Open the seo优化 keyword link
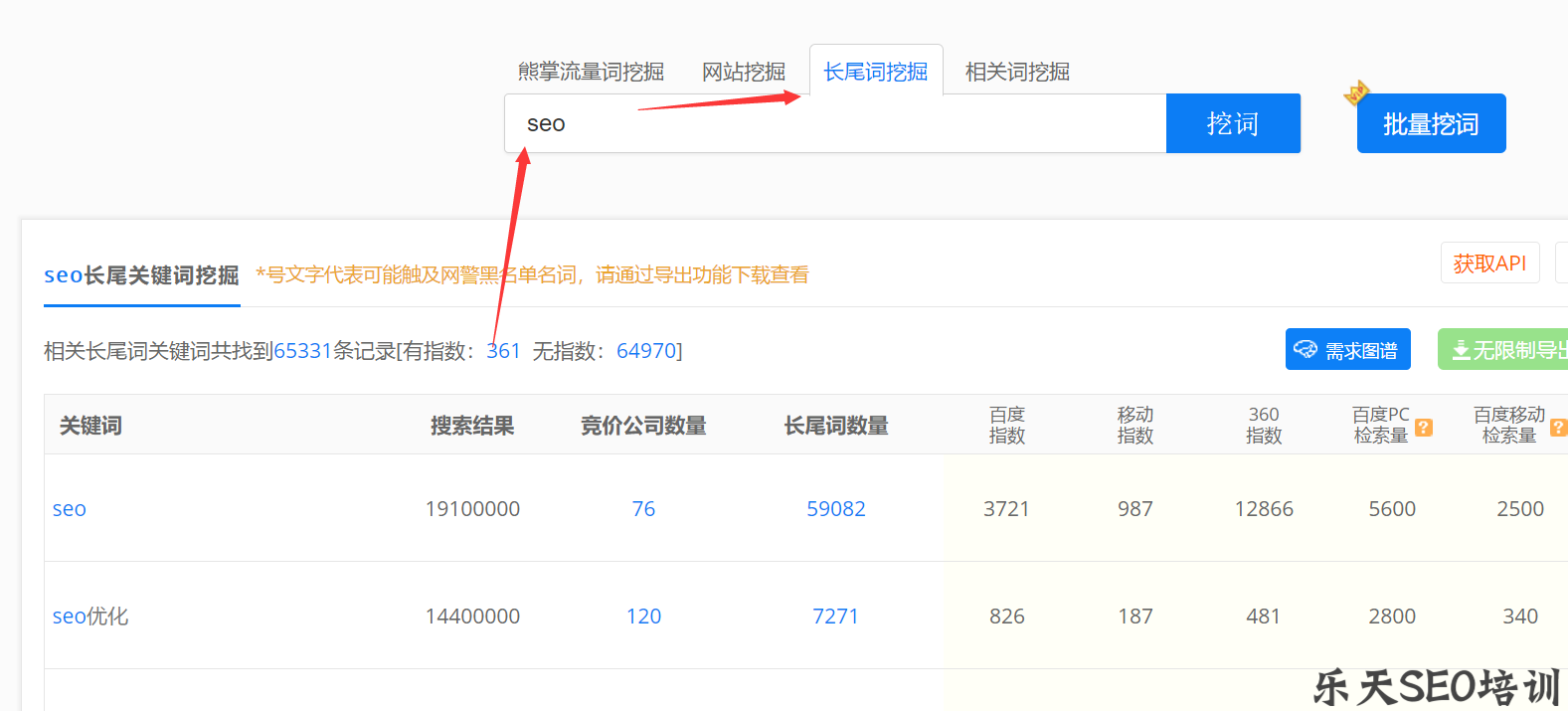 click(90, 617)
